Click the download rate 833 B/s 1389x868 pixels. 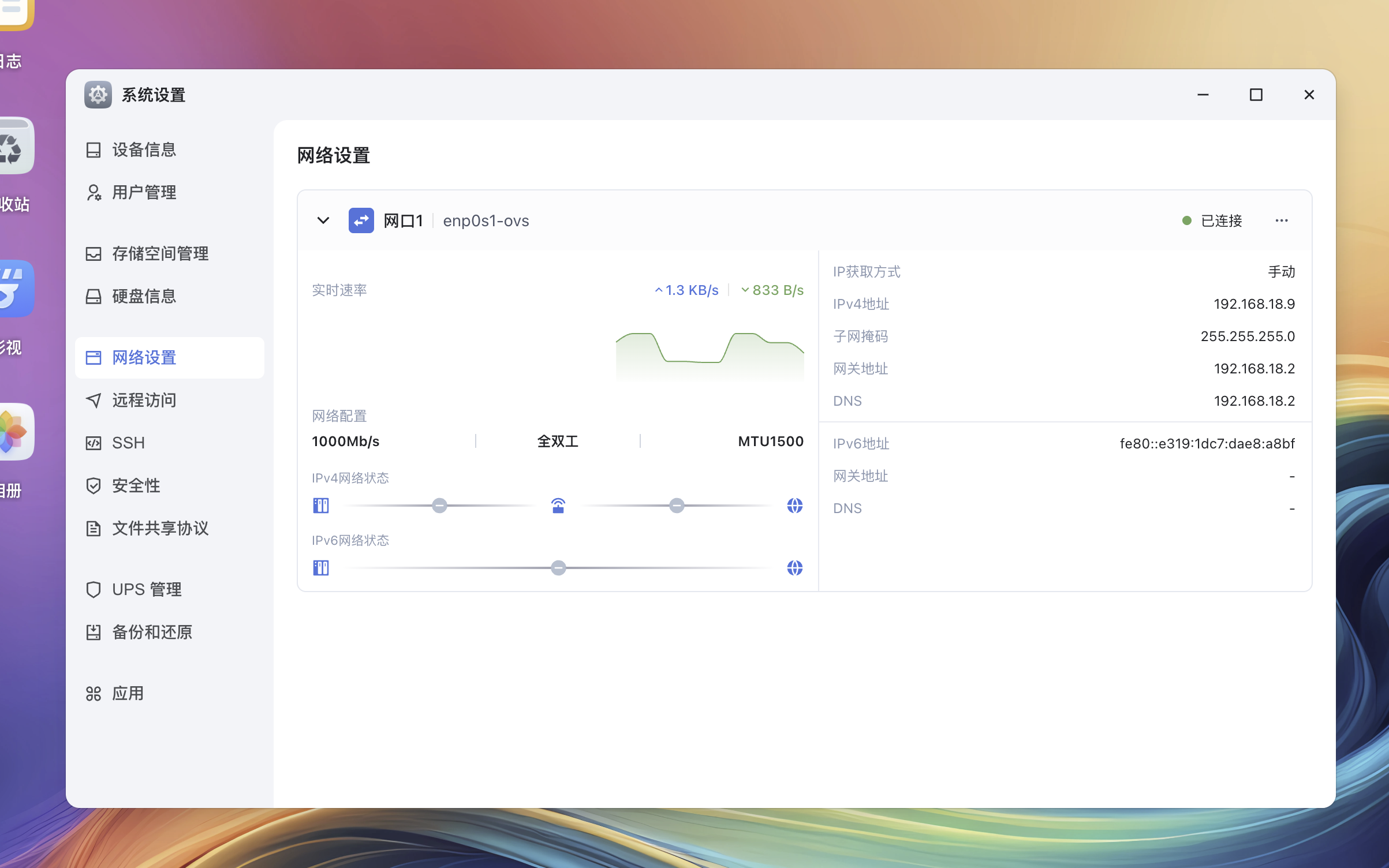(772, 290)
